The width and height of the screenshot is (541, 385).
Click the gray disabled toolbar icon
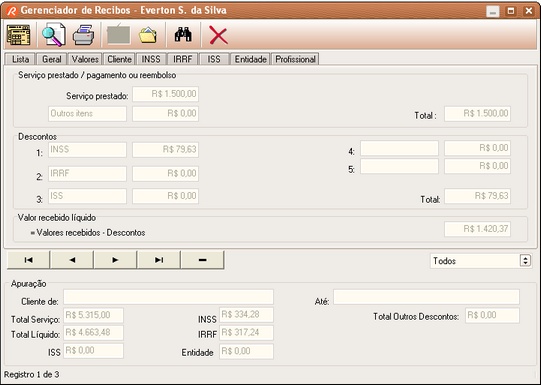point(118,35)
